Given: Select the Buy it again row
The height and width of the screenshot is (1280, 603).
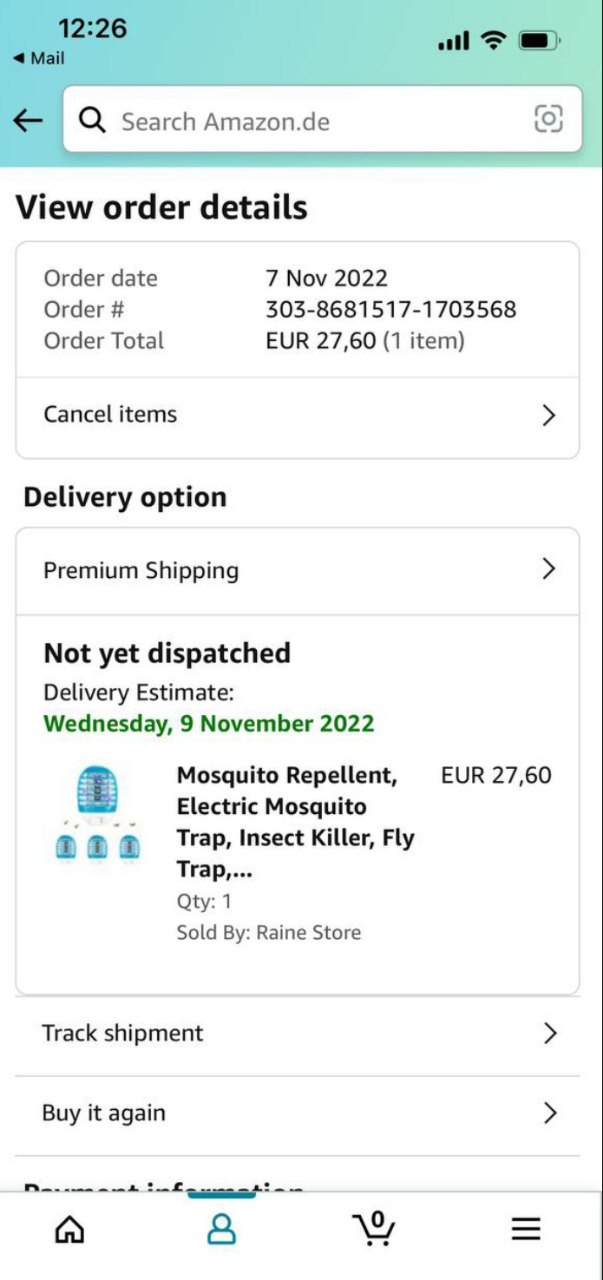Looking at the screenshot, I should pos(104,1113).
